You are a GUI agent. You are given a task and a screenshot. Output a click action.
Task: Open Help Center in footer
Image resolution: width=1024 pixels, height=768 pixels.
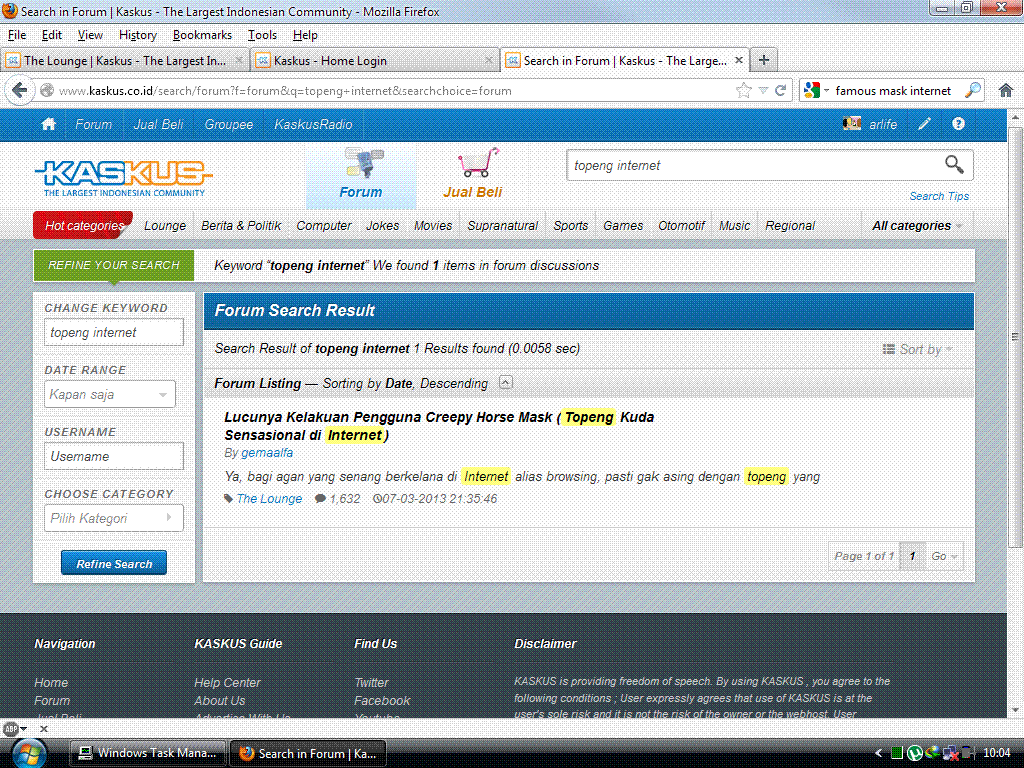(x=227, y=682)
